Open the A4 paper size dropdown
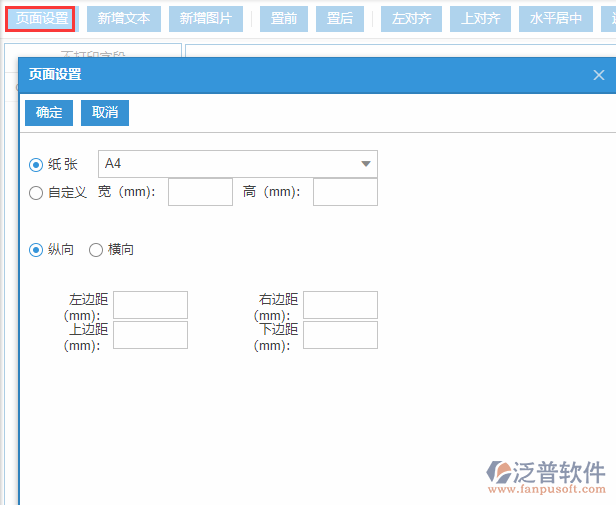 pos(238,164)
